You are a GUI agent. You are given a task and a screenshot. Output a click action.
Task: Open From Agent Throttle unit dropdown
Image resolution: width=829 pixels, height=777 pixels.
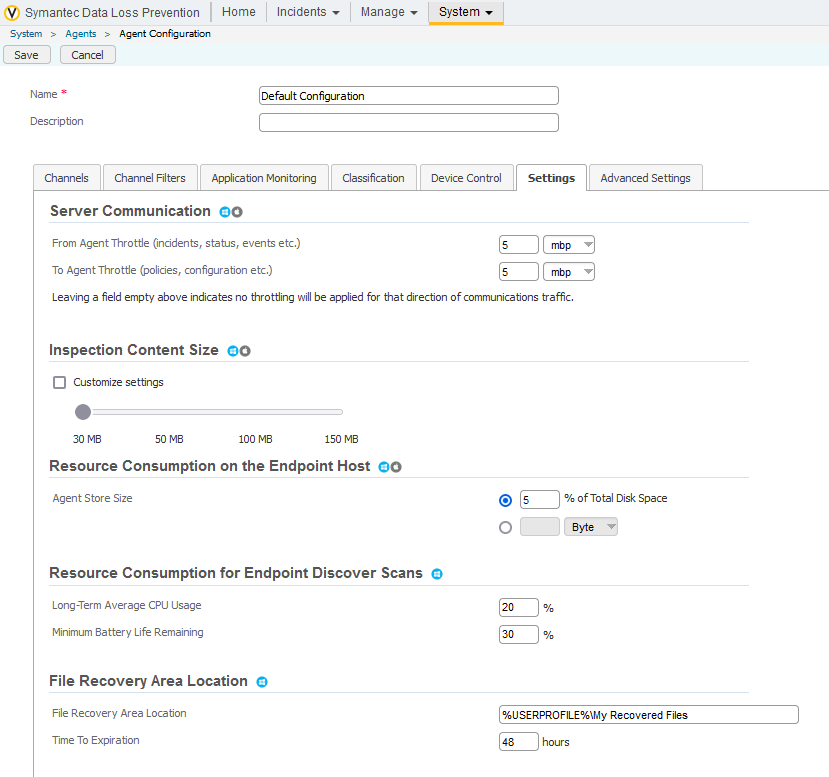(x=569, y=244)
